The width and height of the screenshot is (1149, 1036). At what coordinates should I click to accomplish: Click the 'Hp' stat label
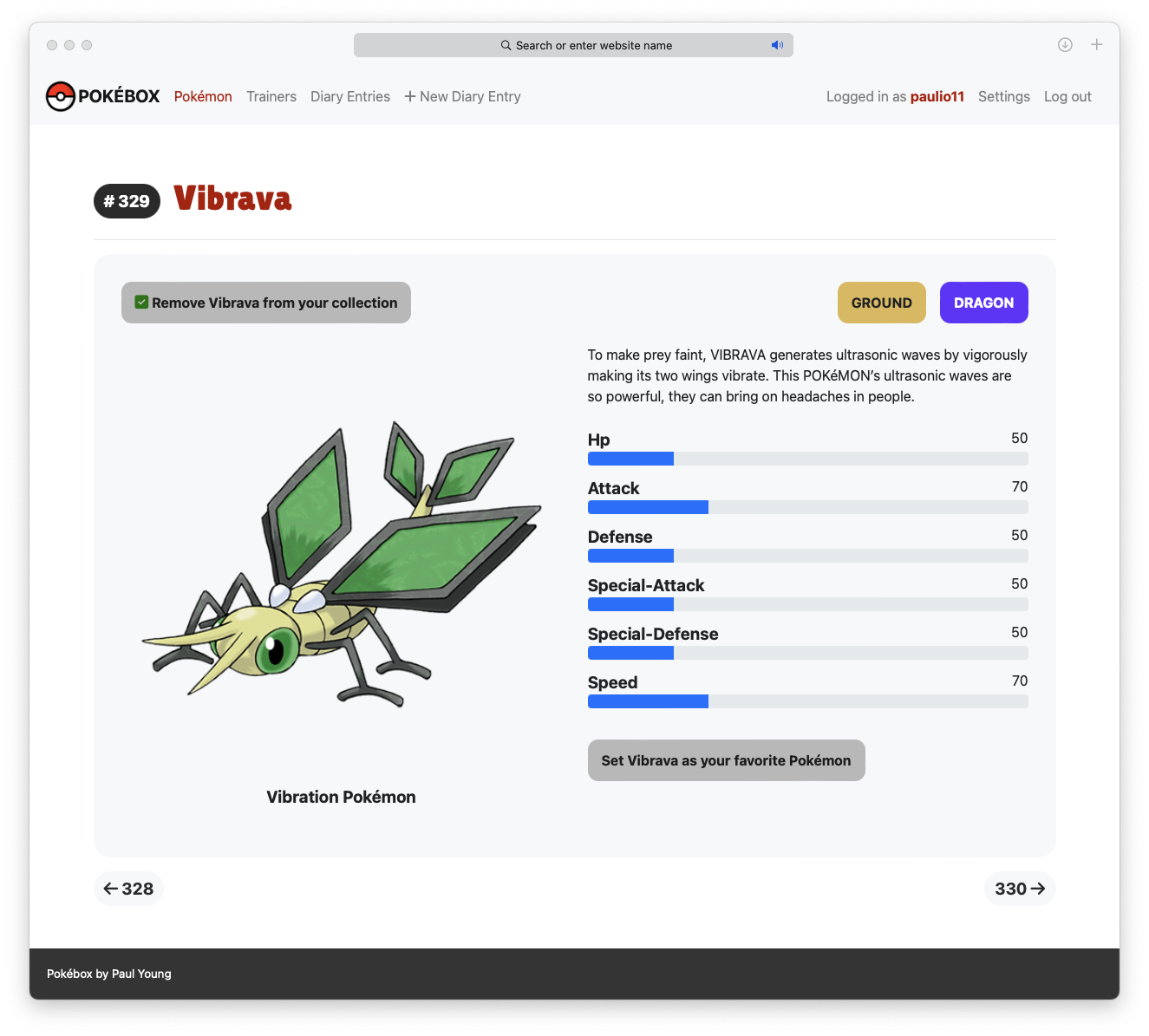(599, 440)
